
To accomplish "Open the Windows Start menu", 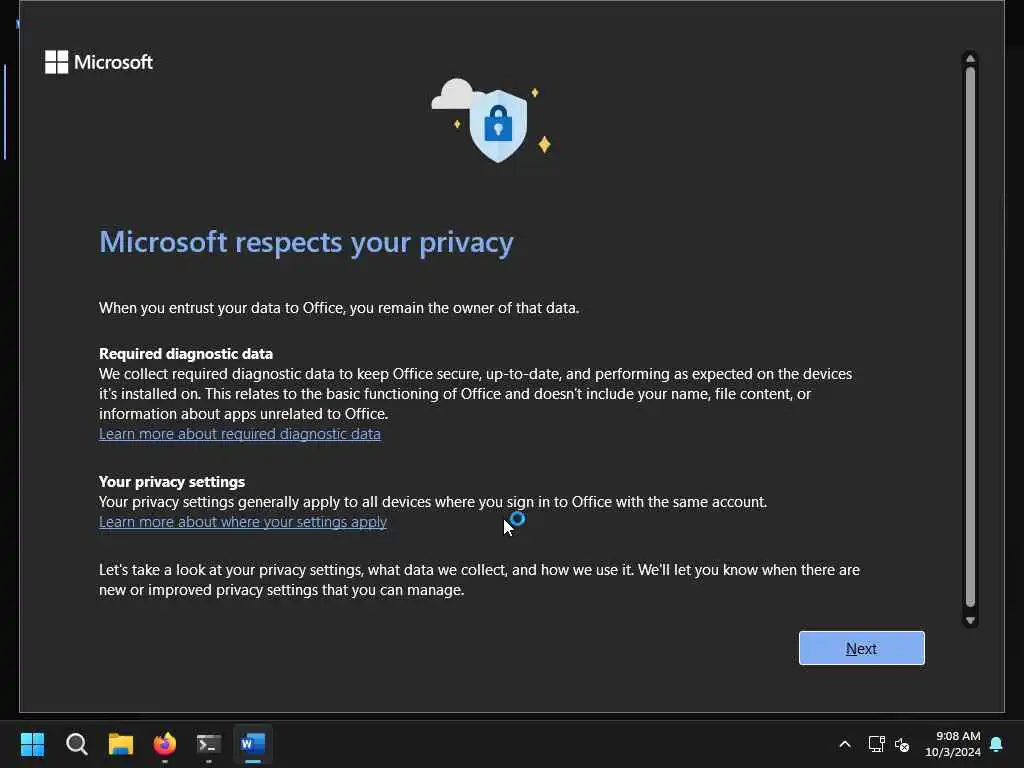I will (x=33, y=744).
